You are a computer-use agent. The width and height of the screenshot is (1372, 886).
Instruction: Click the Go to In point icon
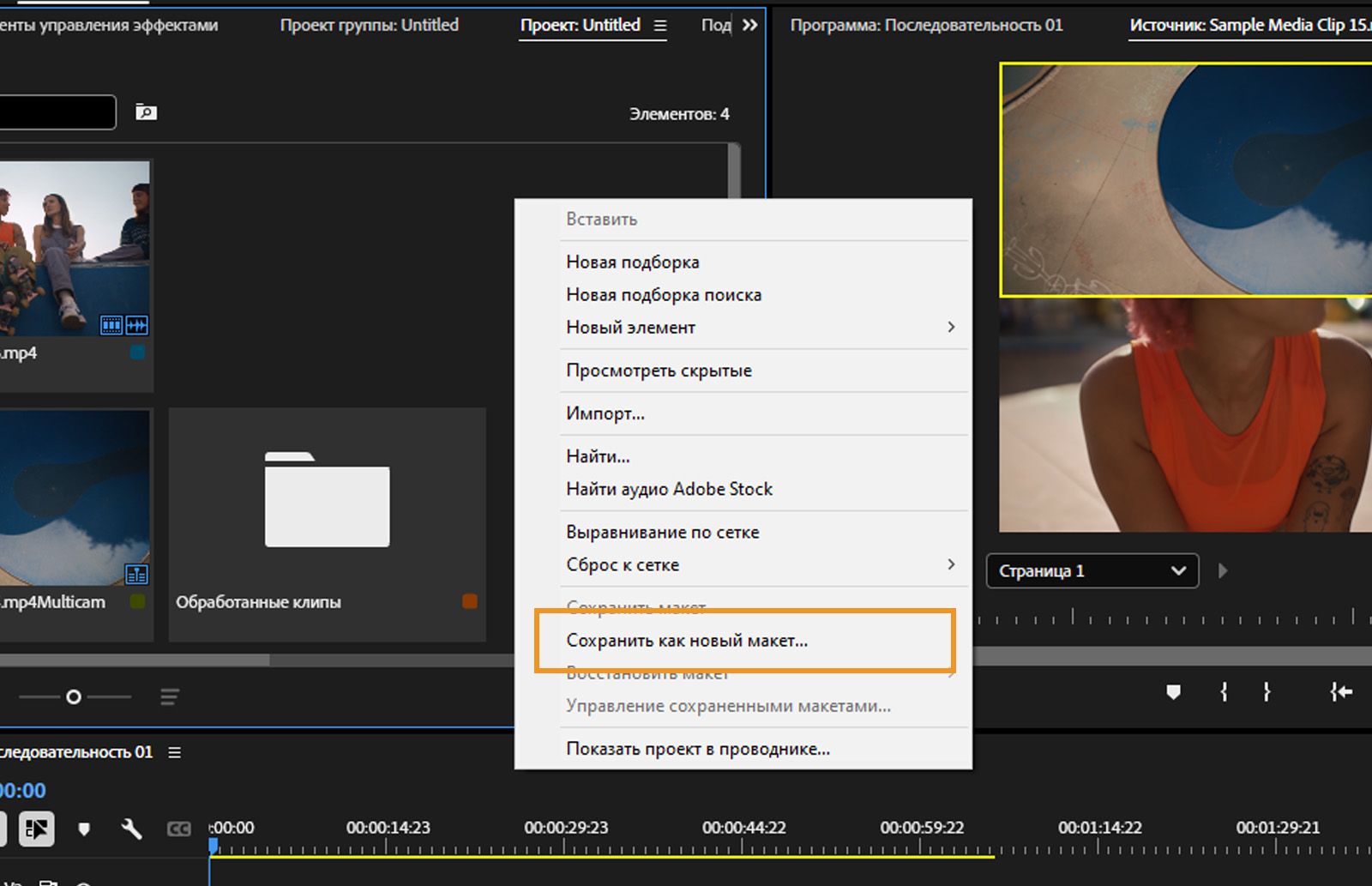pyautogui.click(x=1341, y=692)
